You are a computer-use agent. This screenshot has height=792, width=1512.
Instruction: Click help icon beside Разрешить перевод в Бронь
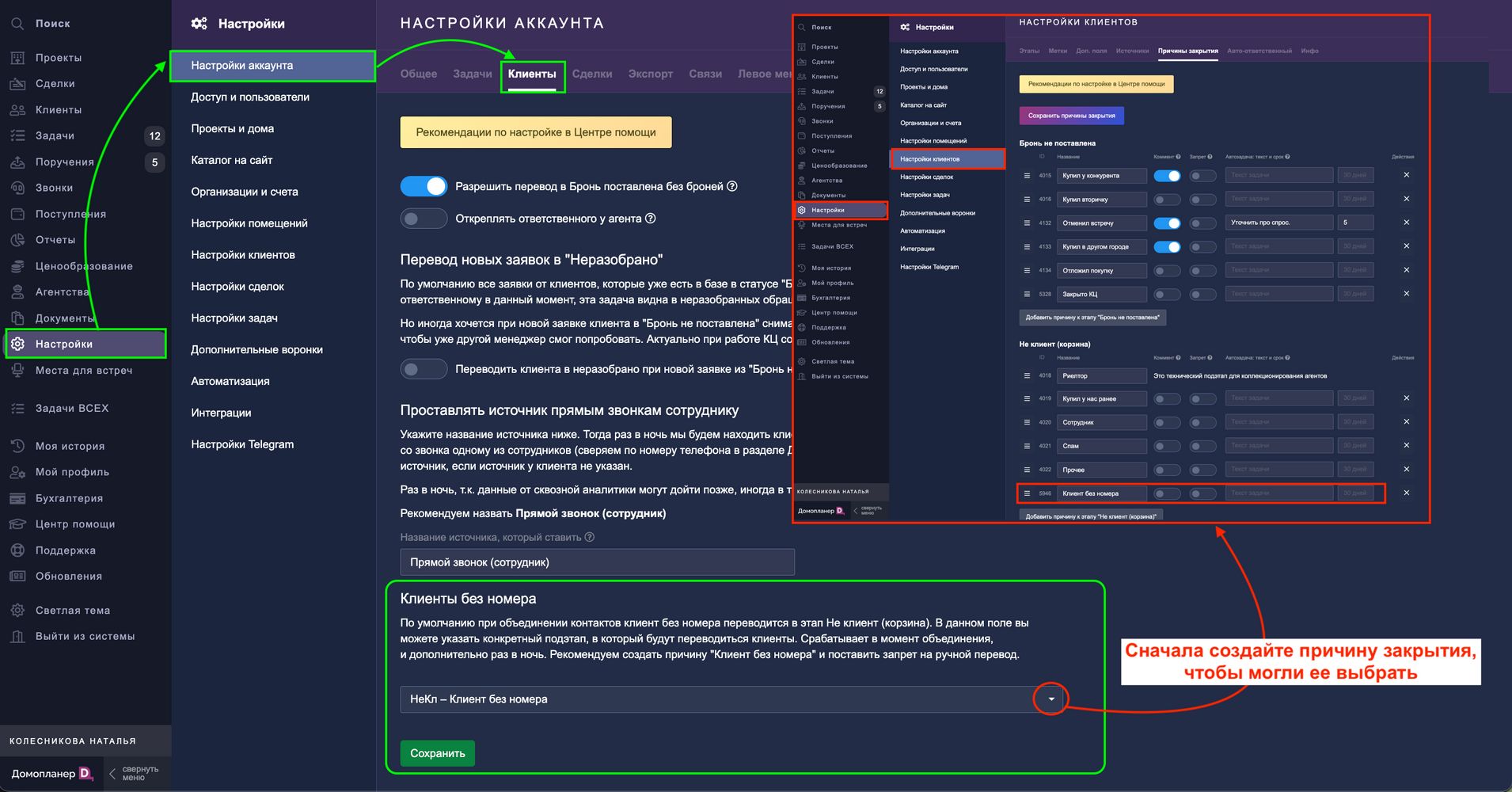[732, 187]
